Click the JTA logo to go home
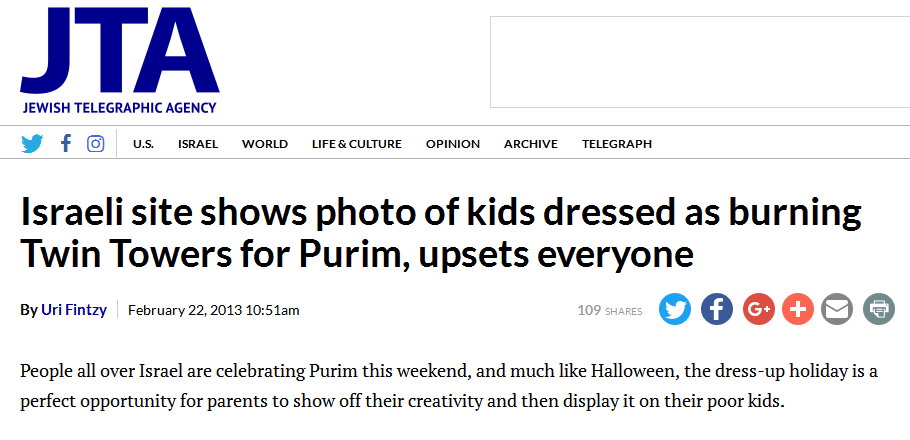The height and width of the screenshot is (440, 910). 120,50
